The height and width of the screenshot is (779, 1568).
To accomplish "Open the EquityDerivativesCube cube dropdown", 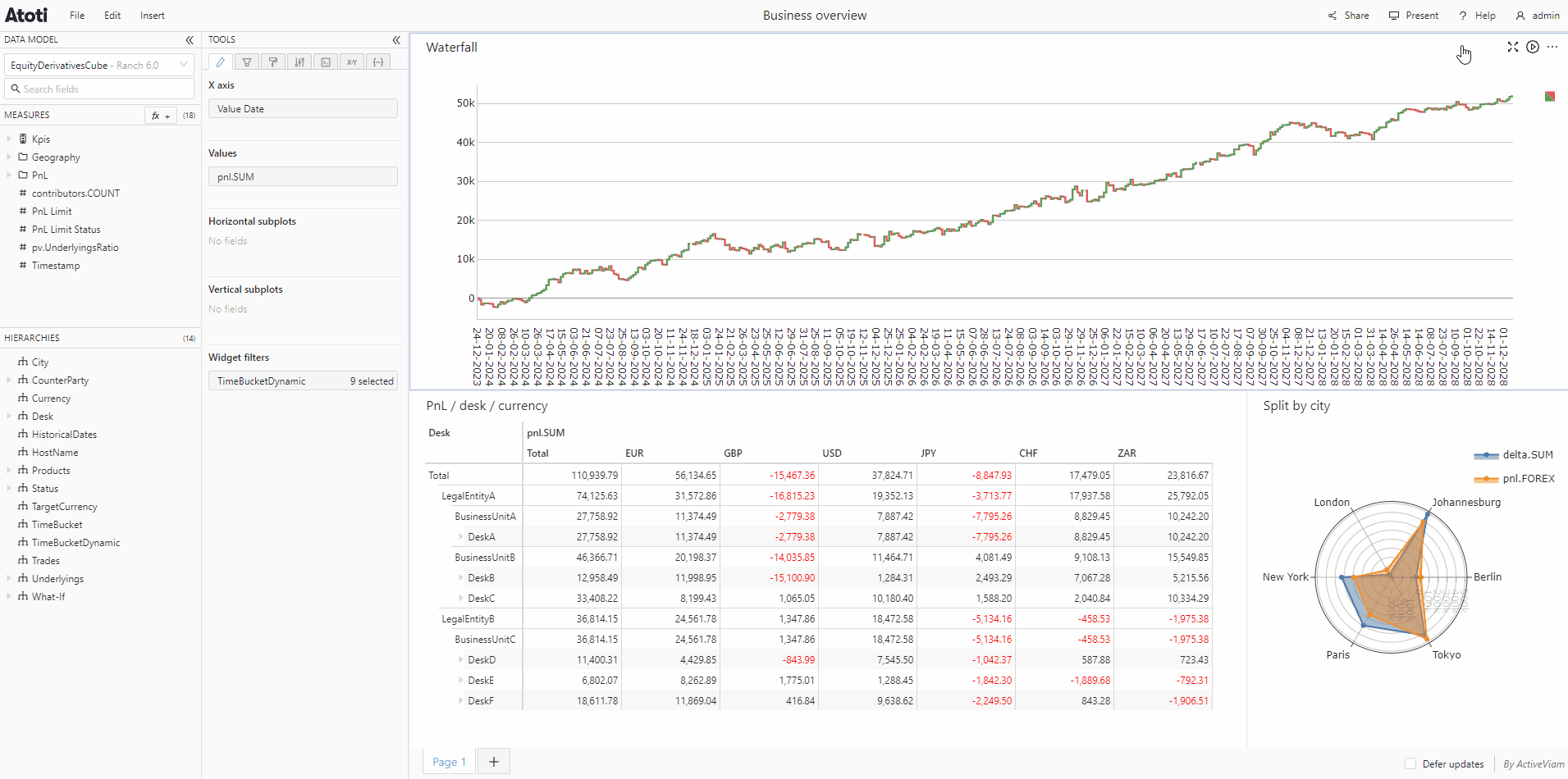I will (99, 66).
